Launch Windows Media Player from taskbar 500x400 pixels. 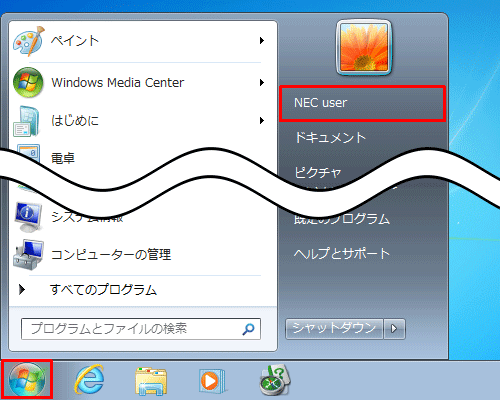(212, 381)
